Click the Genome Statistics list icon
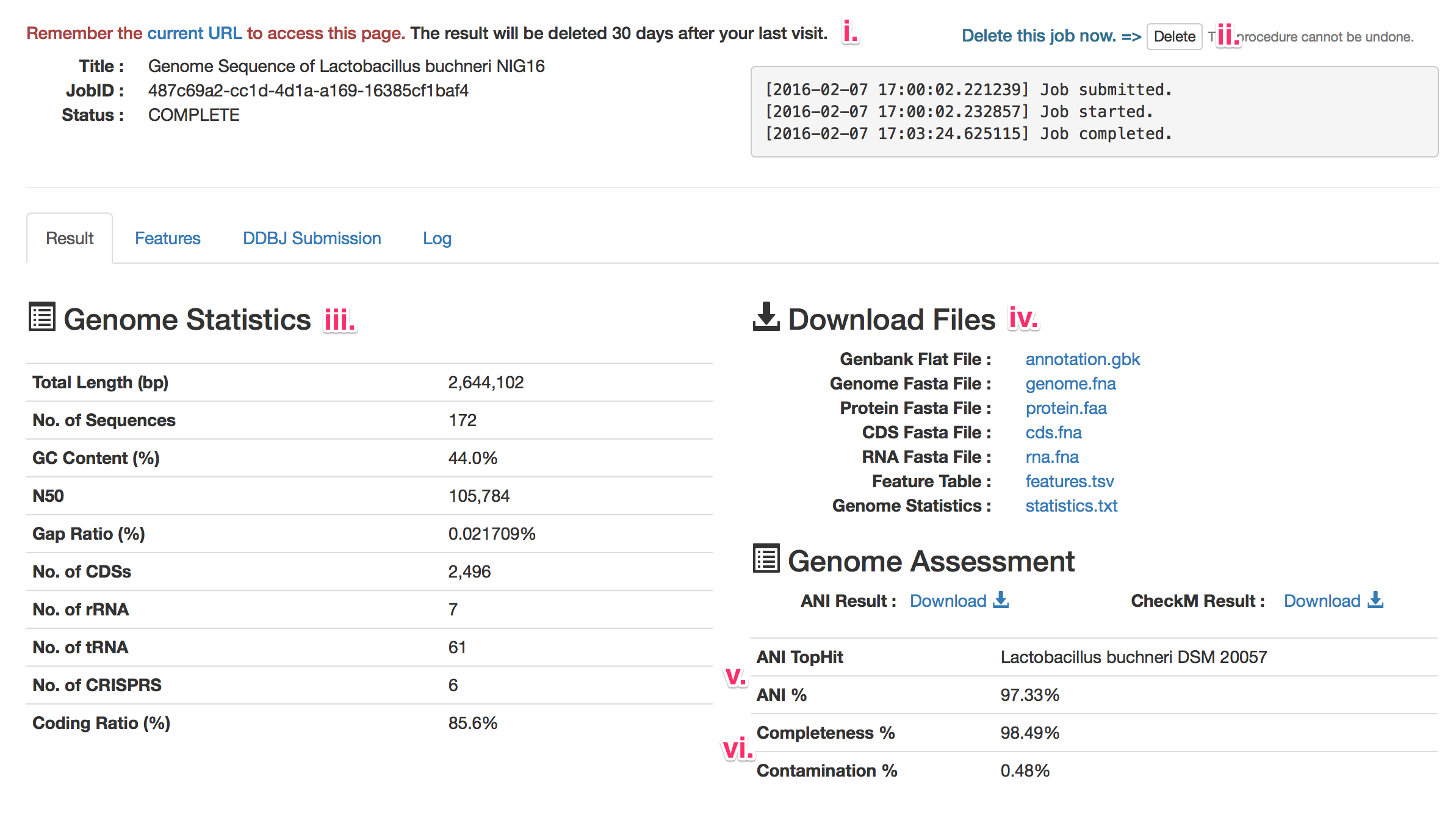The height and width of the screenshot is (823, 1456). [x=42, y=317]
